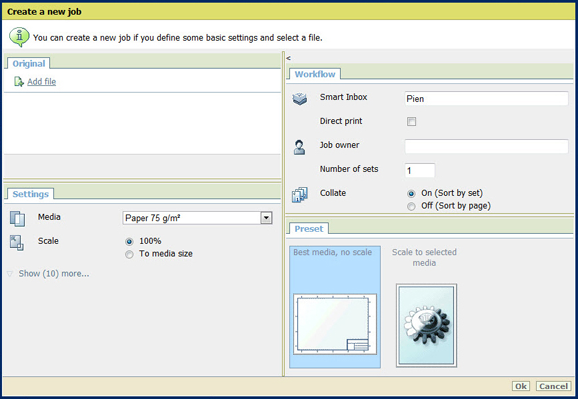Click the Media sheets icon
Image resolution: width=578 pixels, height=399 pixels.
[x=17, y=218]
